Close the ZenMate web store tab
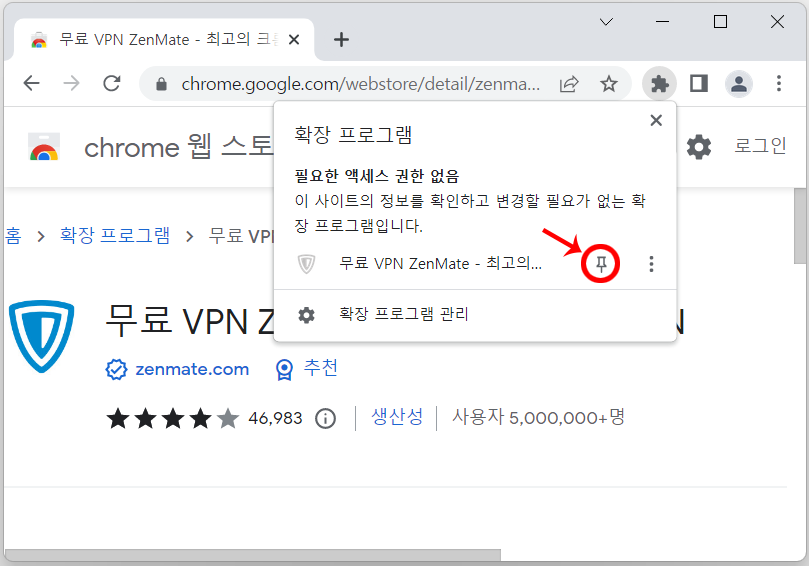809x566 pixels. pos(294,40)
